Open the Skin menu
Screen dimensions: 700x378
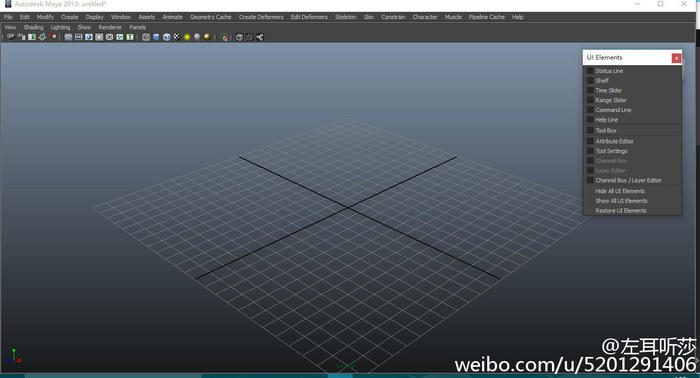click(x=369, y=17)
